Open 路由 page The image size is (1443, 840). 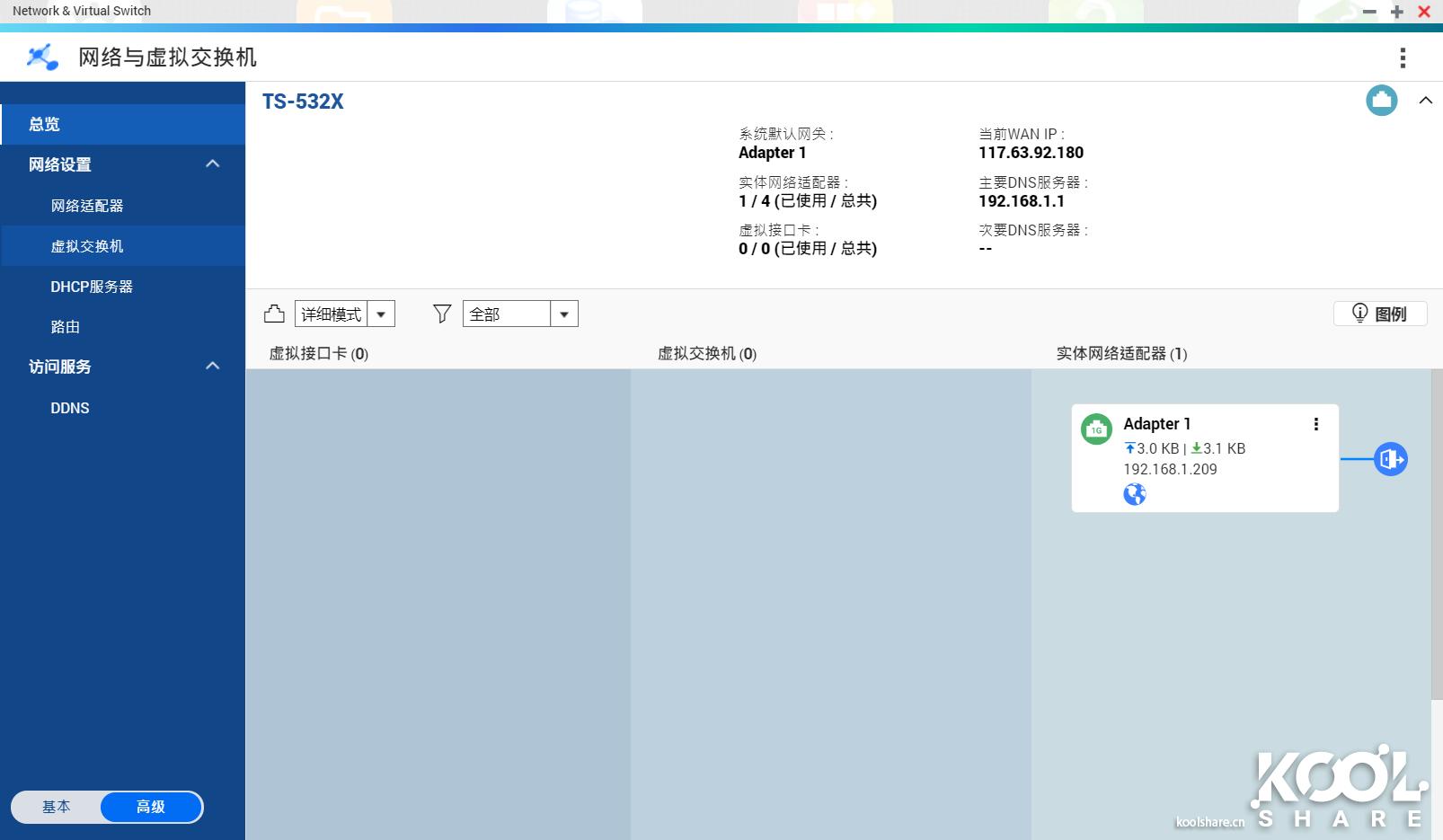pyautogui.click(x=123, y=327)
